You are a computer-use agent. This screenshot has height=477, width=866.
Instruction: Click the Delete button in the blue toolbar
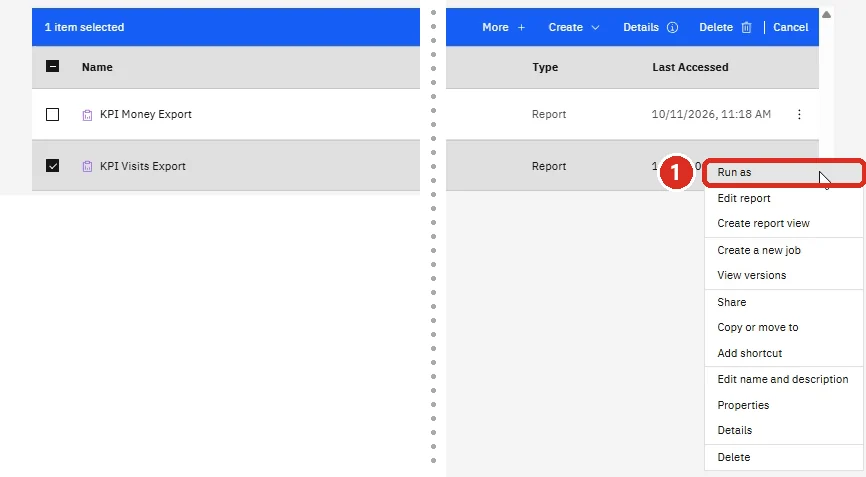[x=725, y=27]
